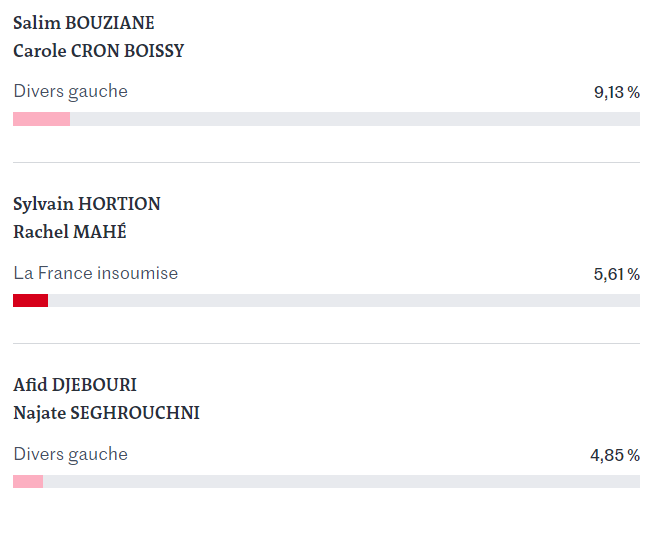This screenshot has height=547, width=672.
Task: Click Divers gauche label for Djebouri ticket
Action: pyautogui.click(x=71, y=455)
